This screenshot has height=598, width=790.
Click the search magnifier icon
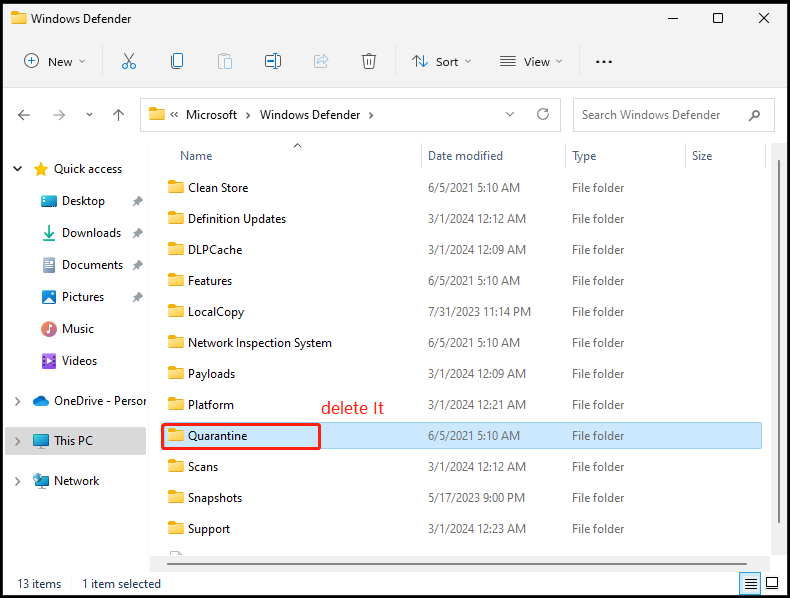[x=754, y=115]
